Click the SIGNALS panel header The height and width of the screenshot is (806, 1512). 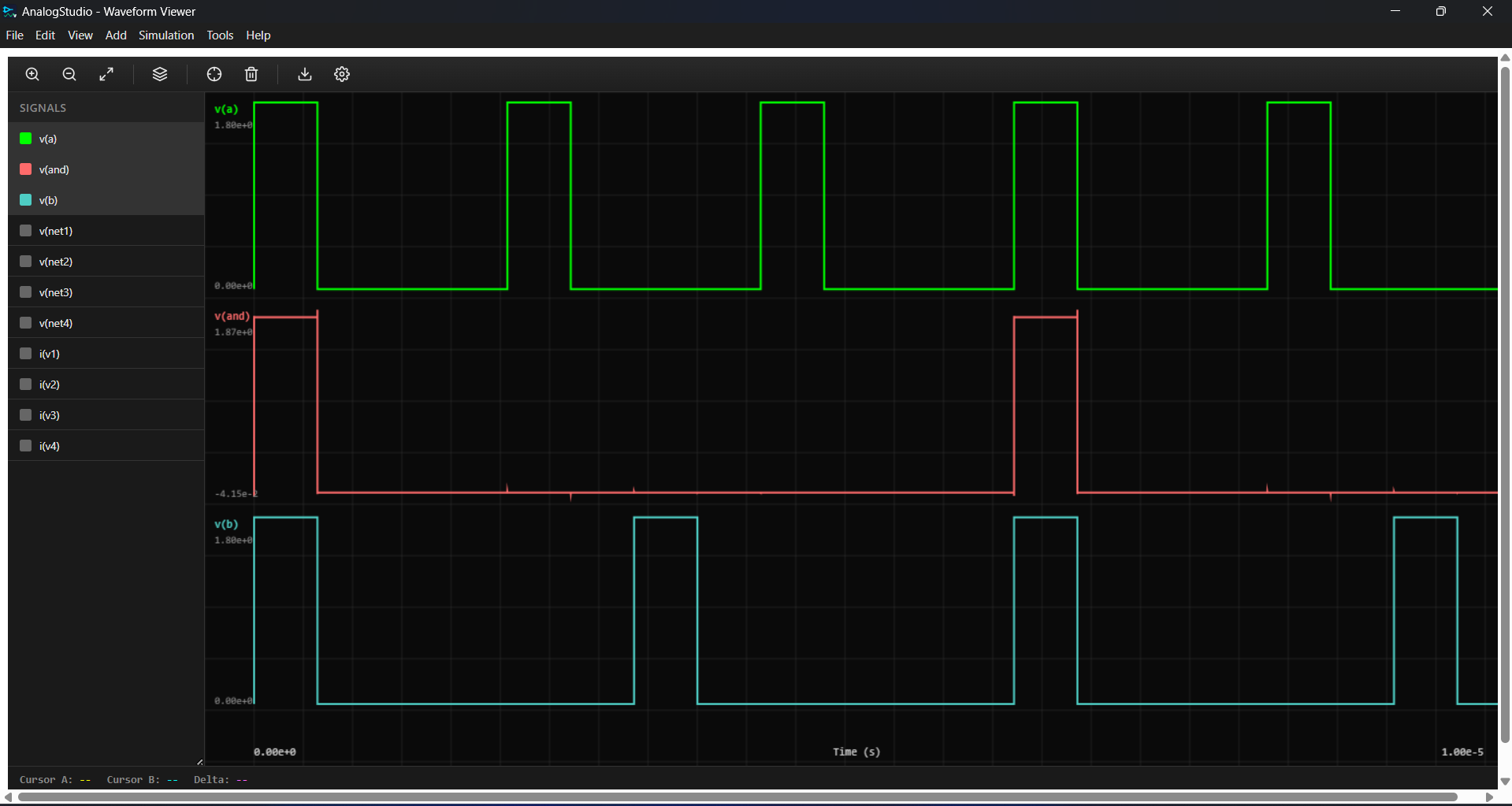coord(43,108)
